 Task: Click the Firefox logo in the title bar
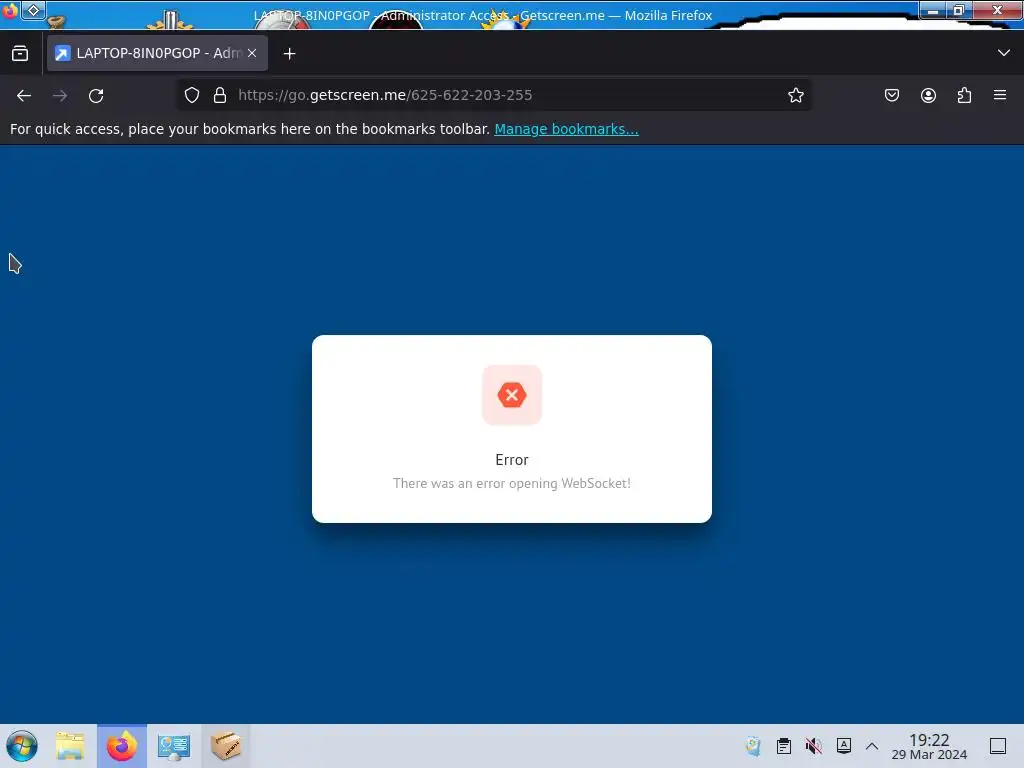pos(10,11)
